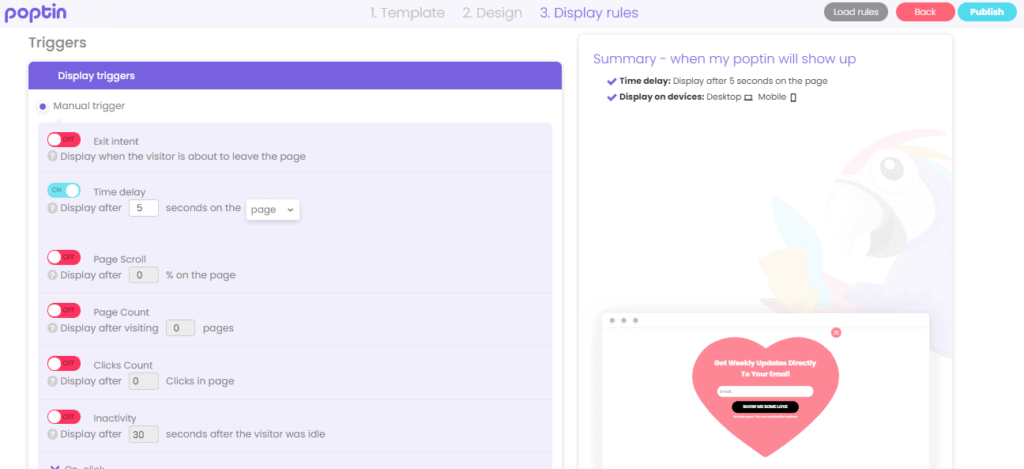Go to step 2. Design
Viewport: 1024px width, 469px height.
pos(492,13)
